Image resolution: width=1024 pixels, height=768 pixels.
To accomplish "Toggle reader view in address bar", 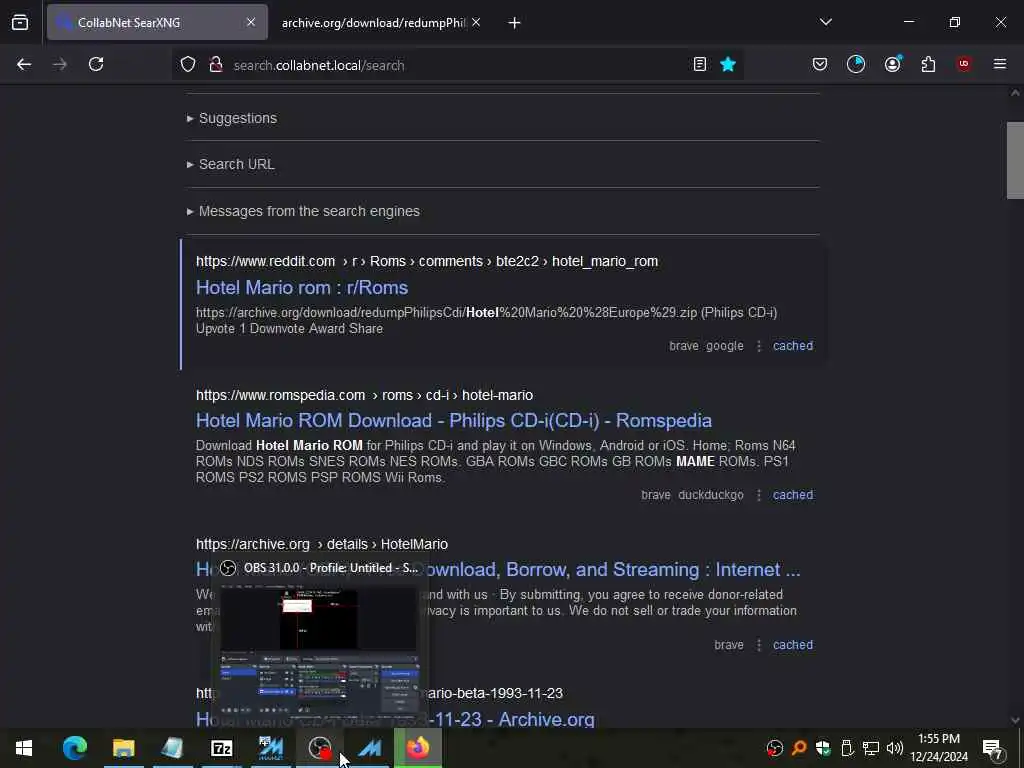I will [699, 64].
